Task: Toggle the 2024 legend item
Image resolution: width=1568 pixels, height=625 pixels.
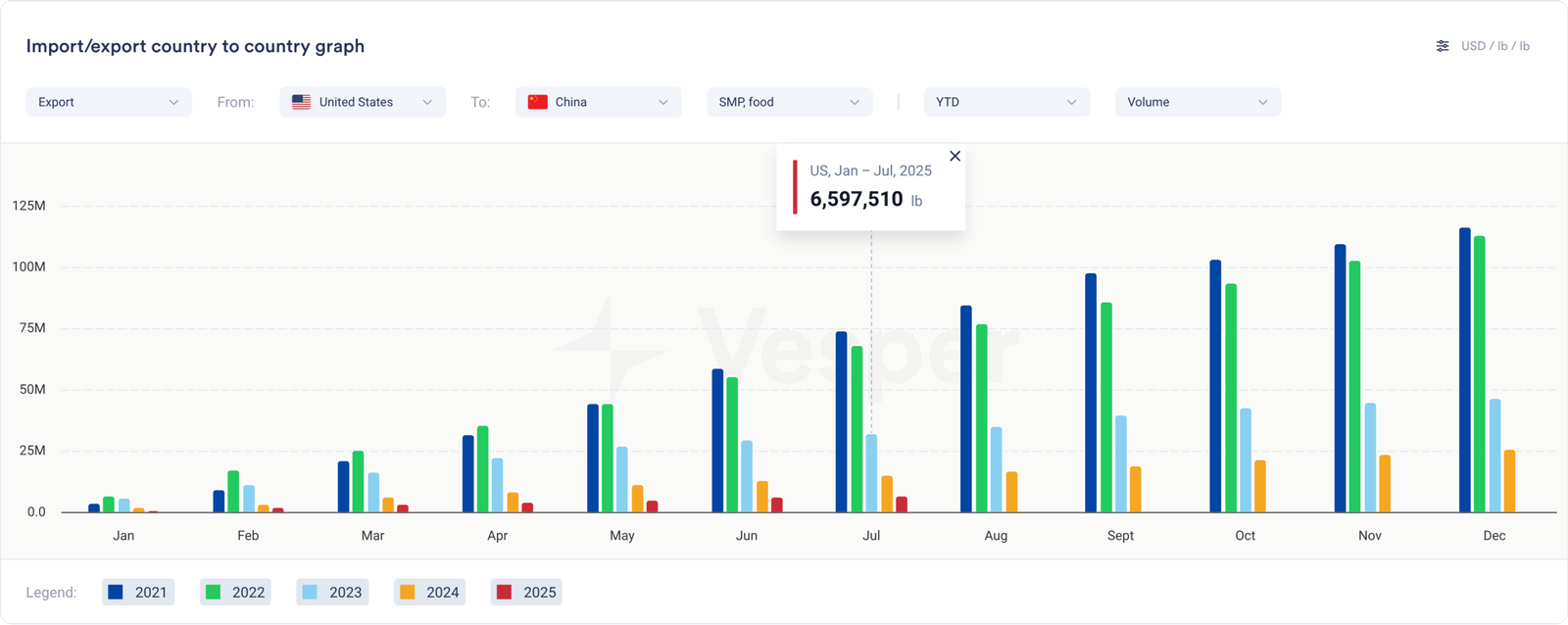Action: tap(429, 592)
